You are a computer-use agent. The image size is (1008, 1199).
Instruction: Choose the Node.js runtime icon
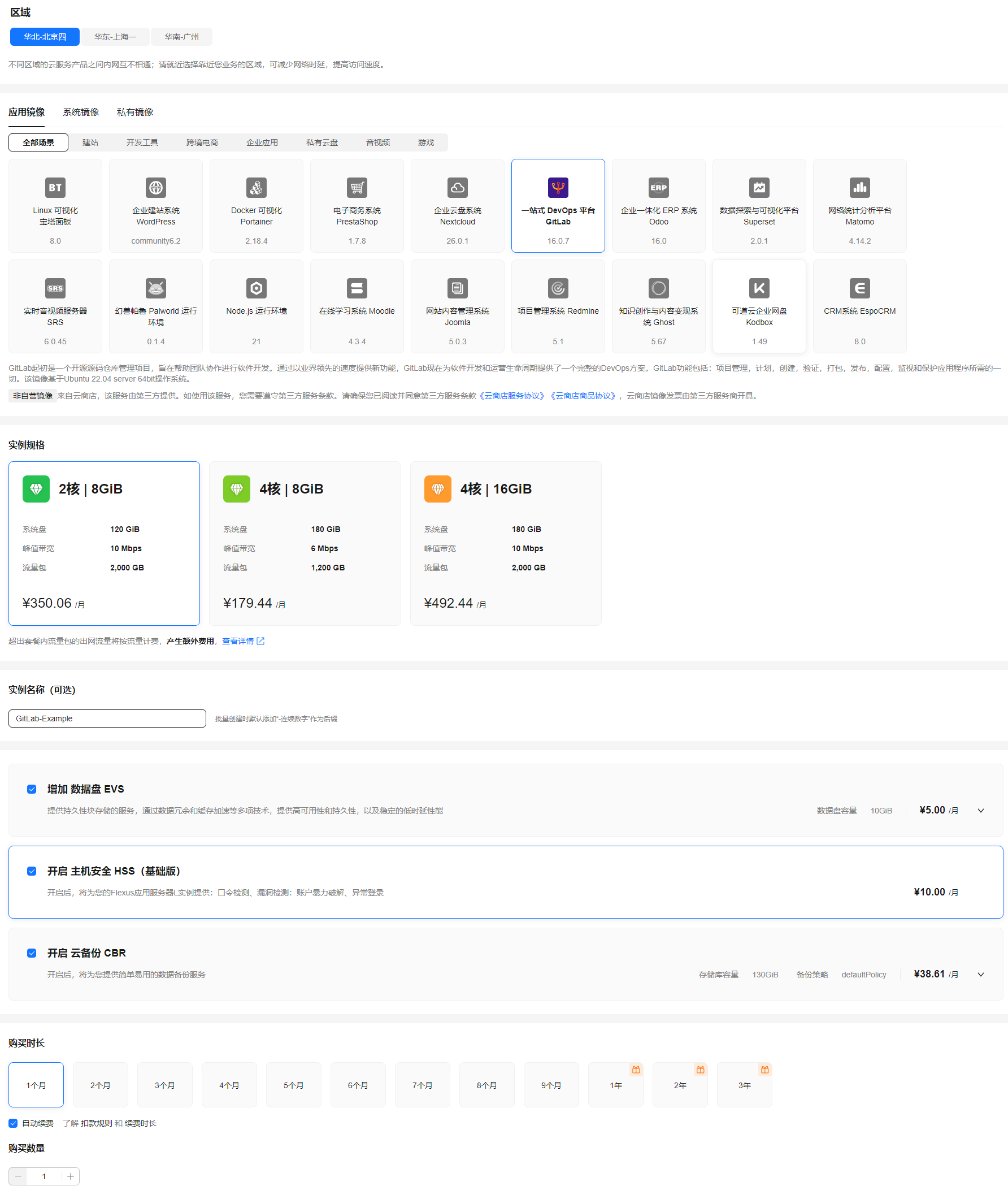257,288
